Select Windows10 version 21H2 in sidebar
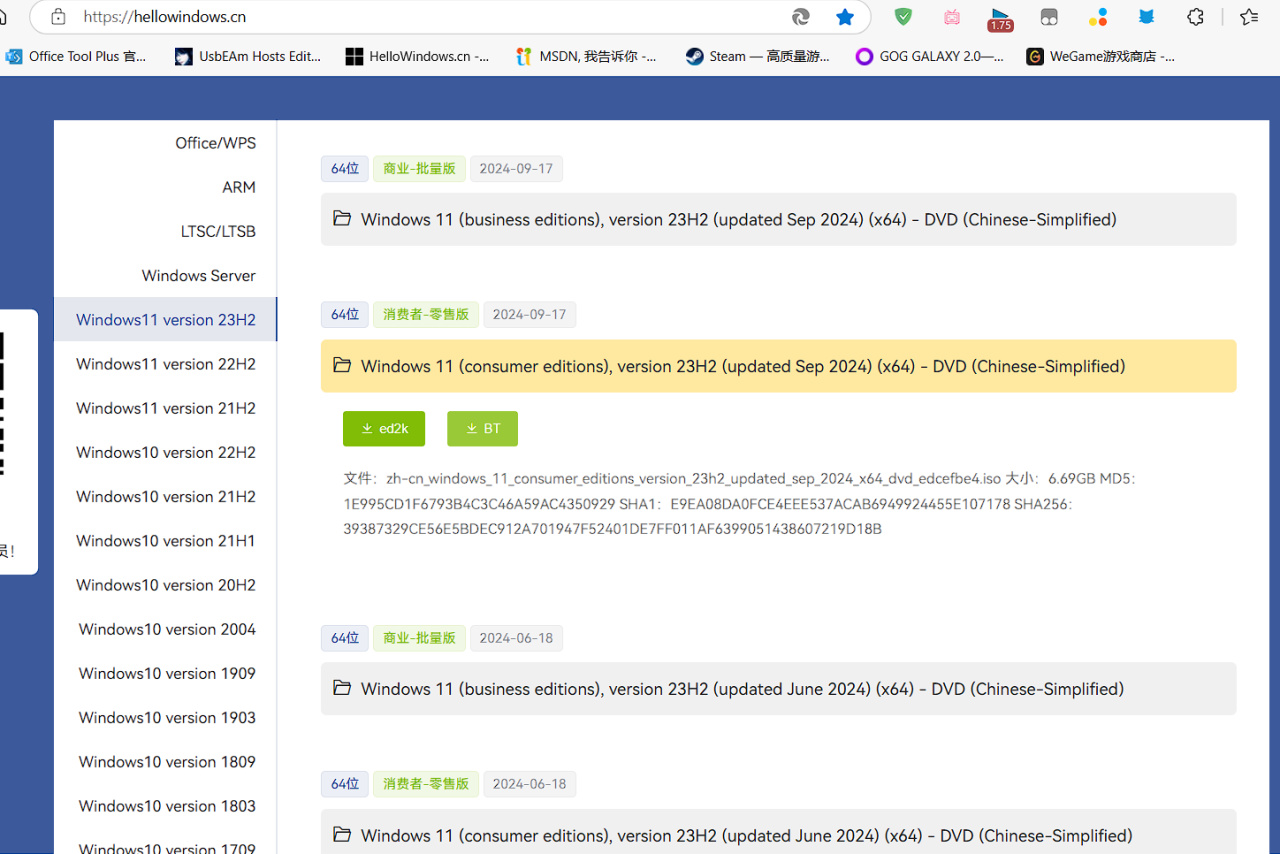 point(166,496)
